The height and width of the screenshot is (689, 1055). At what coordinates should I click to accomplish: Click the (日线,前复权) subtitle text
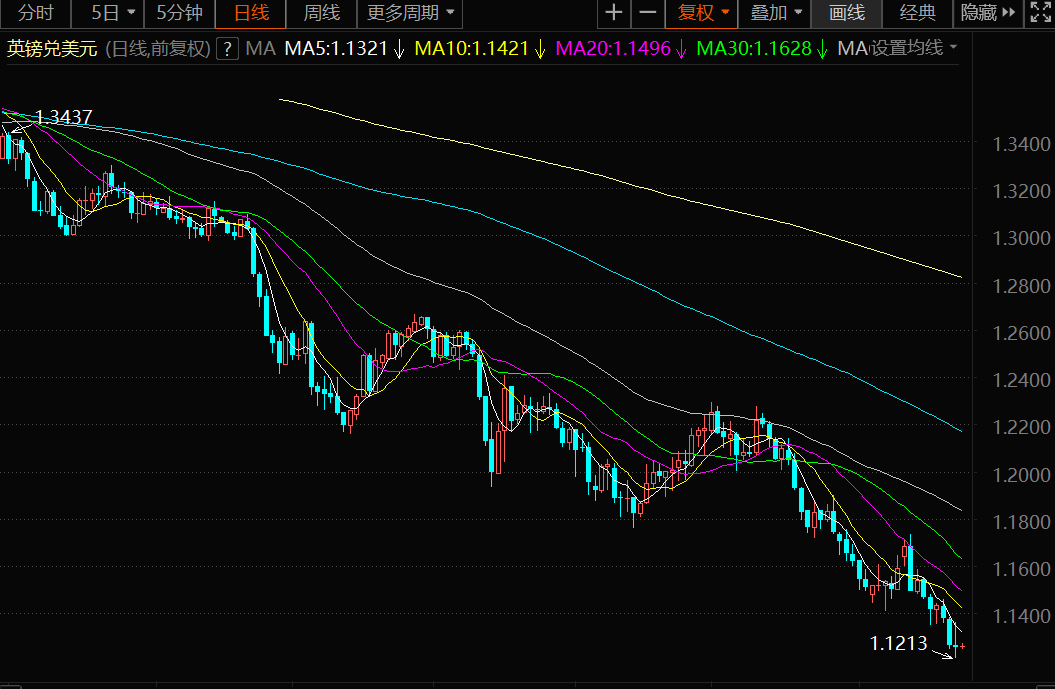(x=158, y=48)
